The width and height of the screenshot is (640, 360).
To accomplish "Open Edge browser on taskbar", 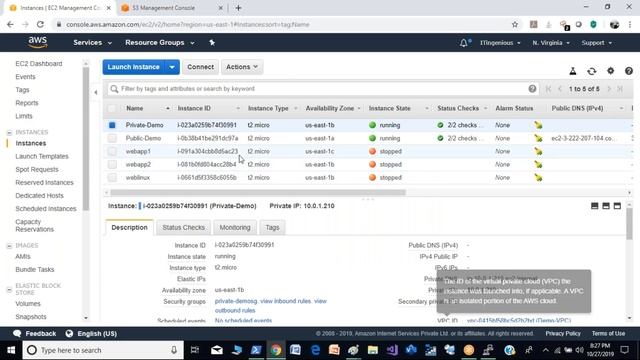I will click(316, 350).
